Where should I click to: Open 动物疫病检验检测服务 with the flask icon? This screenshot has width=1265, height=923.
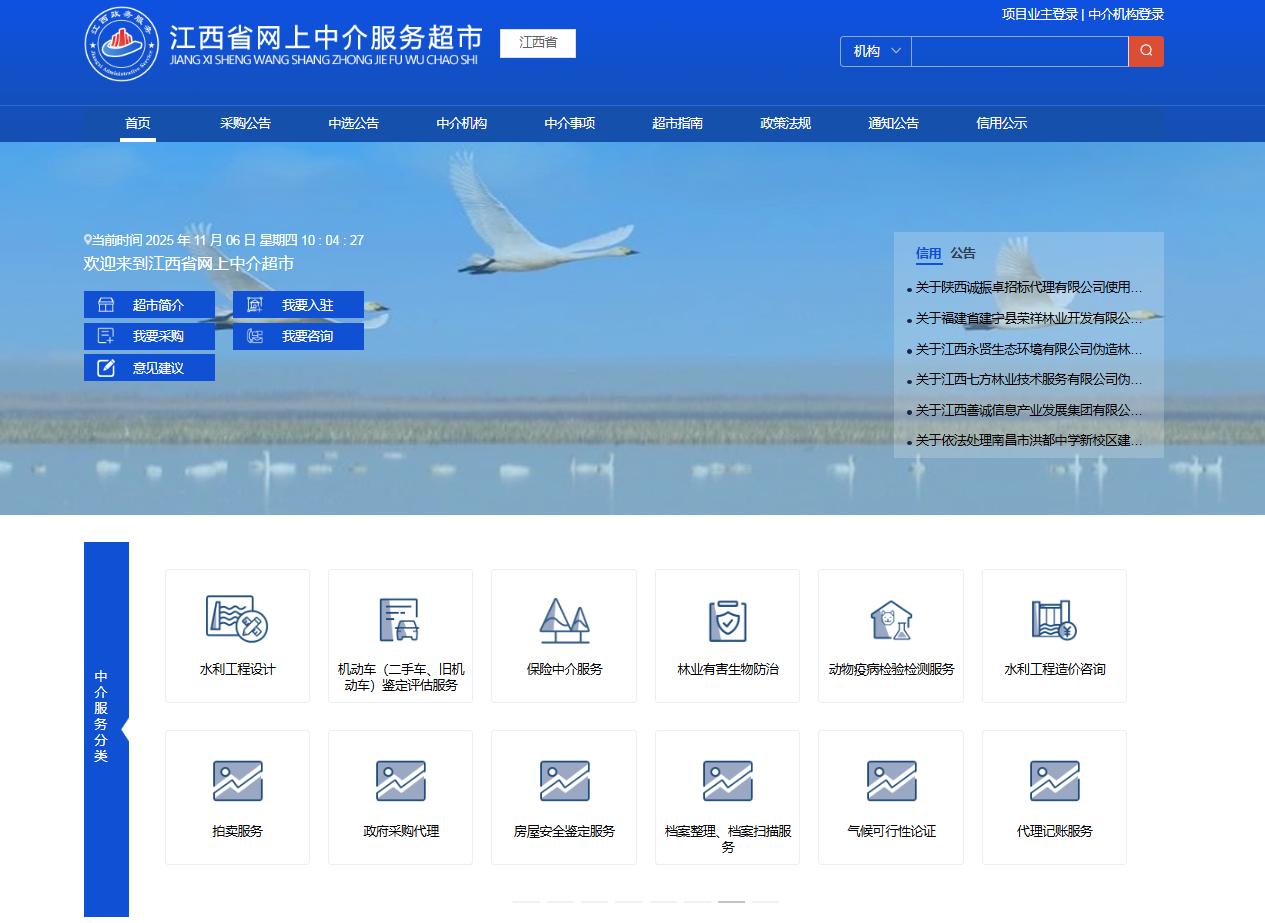(890, 620)
